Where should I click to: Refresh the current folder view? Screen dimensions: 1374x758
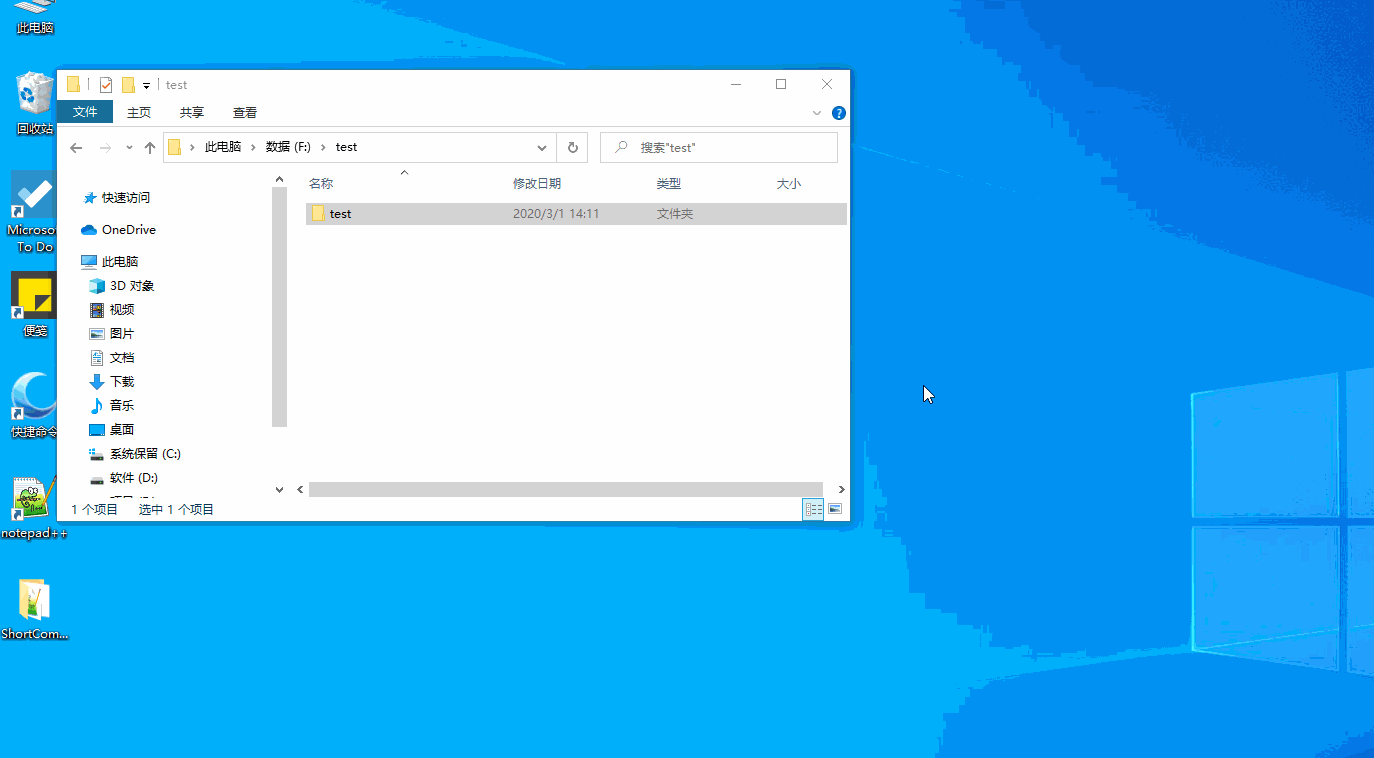click(572, 147)
